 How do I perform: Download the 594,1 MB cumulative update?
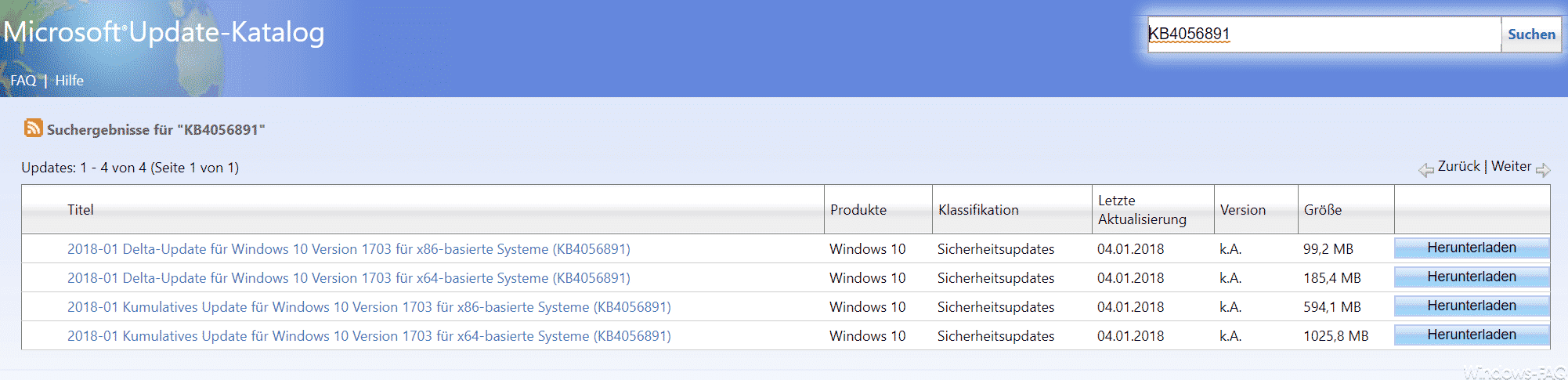click(x=1472, y=306)
